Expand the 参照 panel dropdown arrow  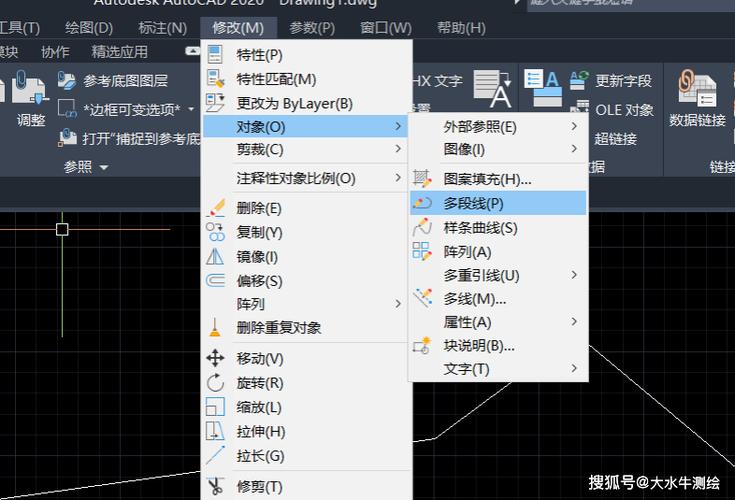point(104,167)
